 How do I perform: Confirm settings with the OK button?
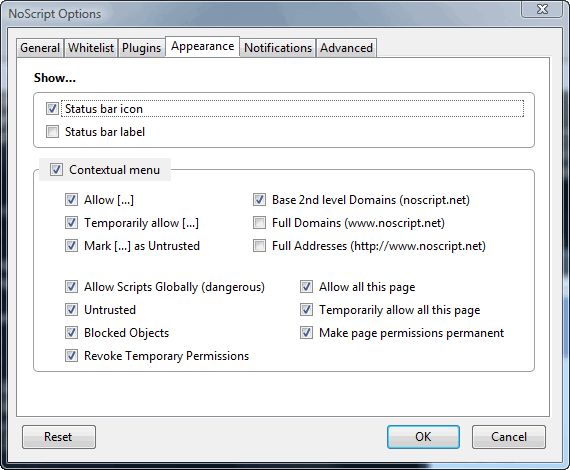(x=423, y=437)
